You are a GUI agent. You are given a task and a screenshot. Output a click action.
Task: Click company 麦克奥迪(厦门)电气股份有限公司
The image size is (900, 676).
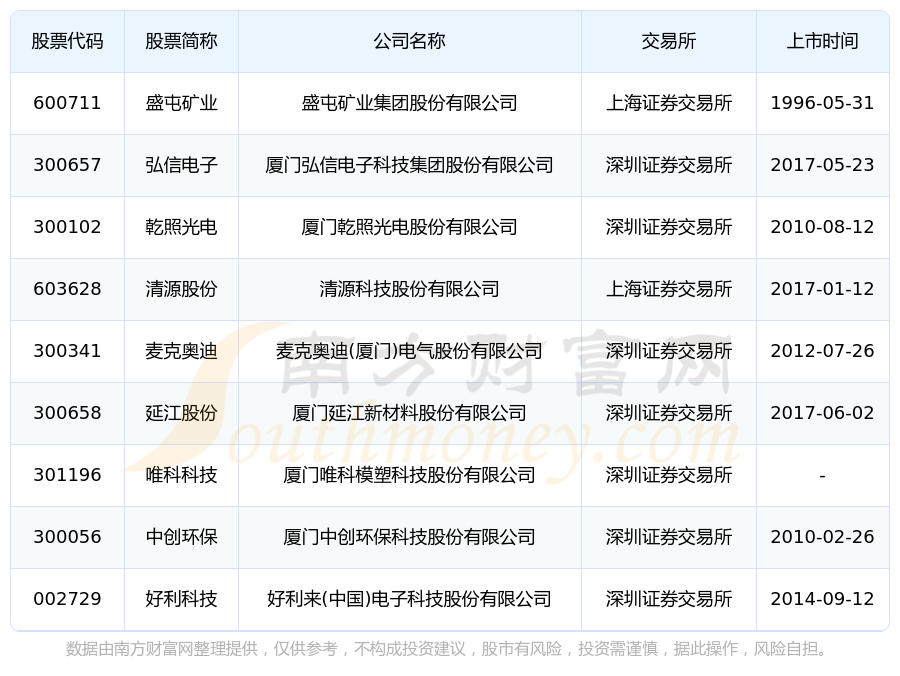tap(410, 351)
